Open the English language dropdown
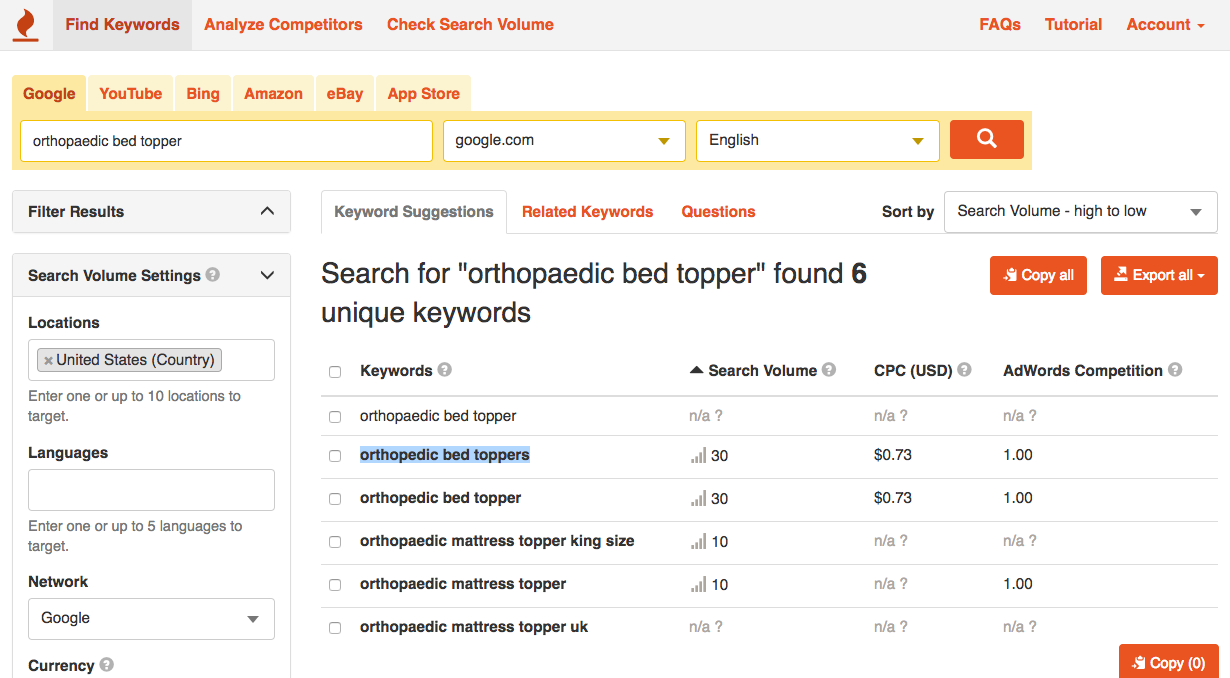1230x678 pixels. point(818,141)
